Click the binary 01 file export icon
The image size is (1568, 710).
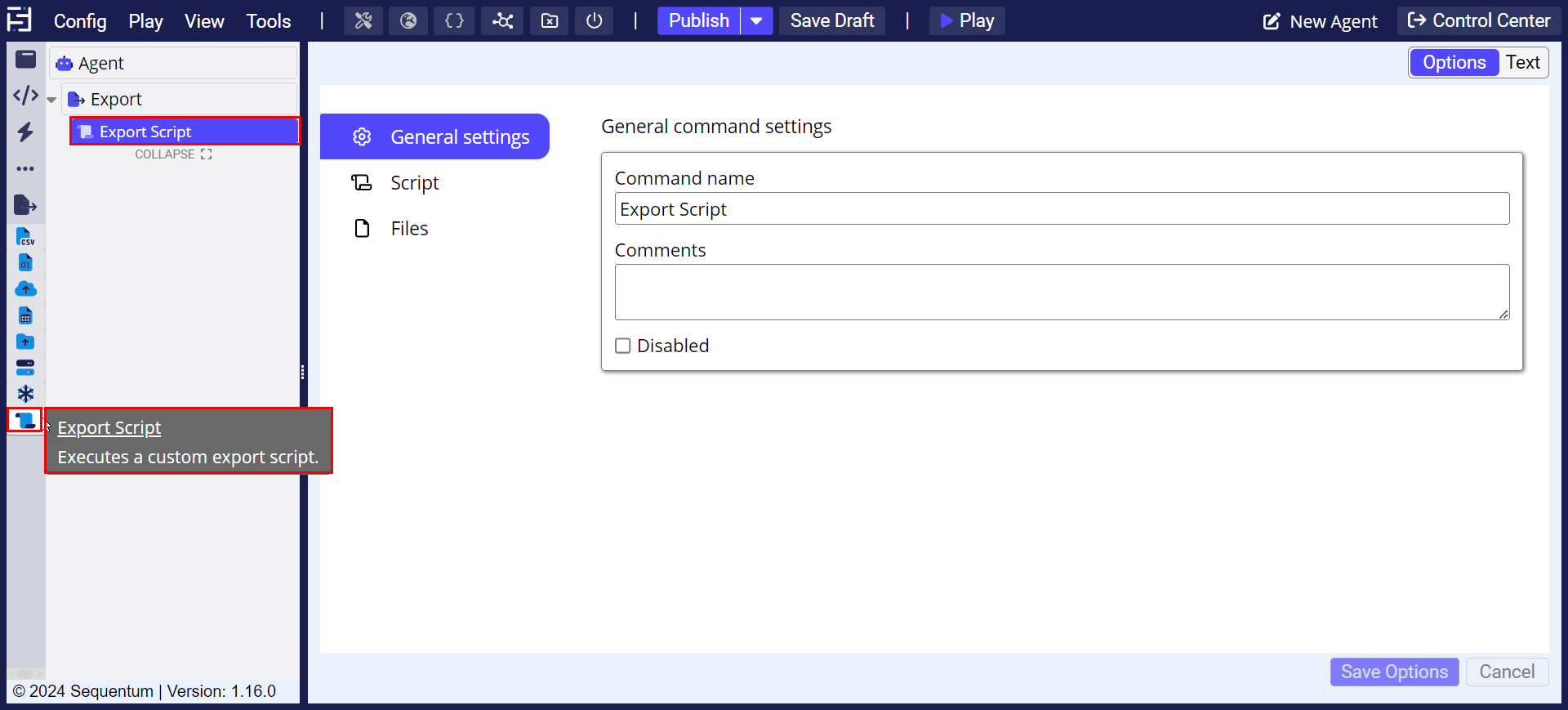tap(25, 263)
